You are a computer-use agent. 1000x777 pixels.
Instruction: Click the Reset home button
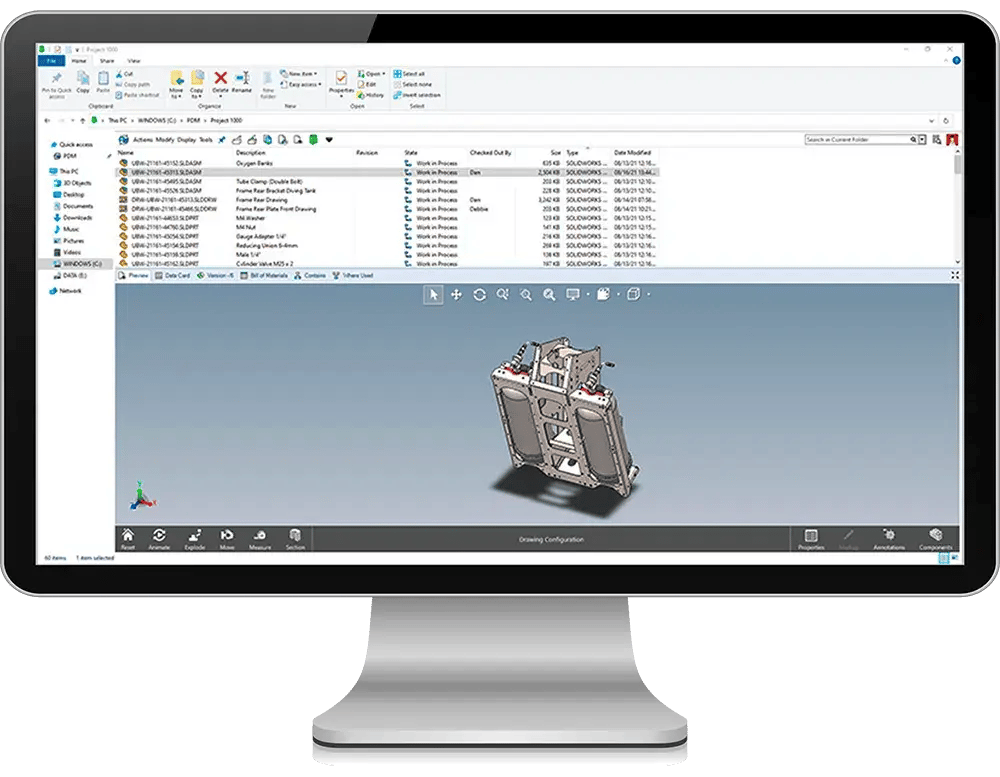point(128,538)
